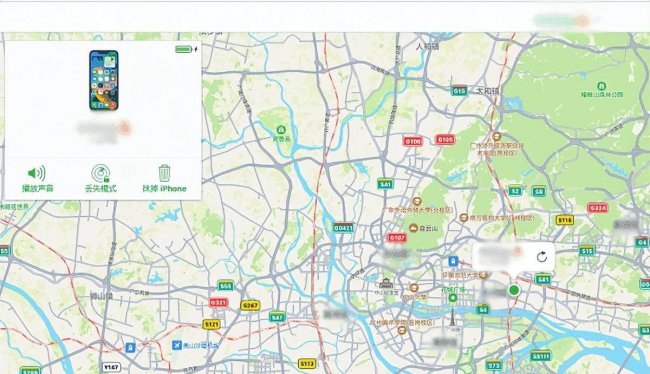
Task: Click the S81 green highway shield
Action: click(543, 279)
